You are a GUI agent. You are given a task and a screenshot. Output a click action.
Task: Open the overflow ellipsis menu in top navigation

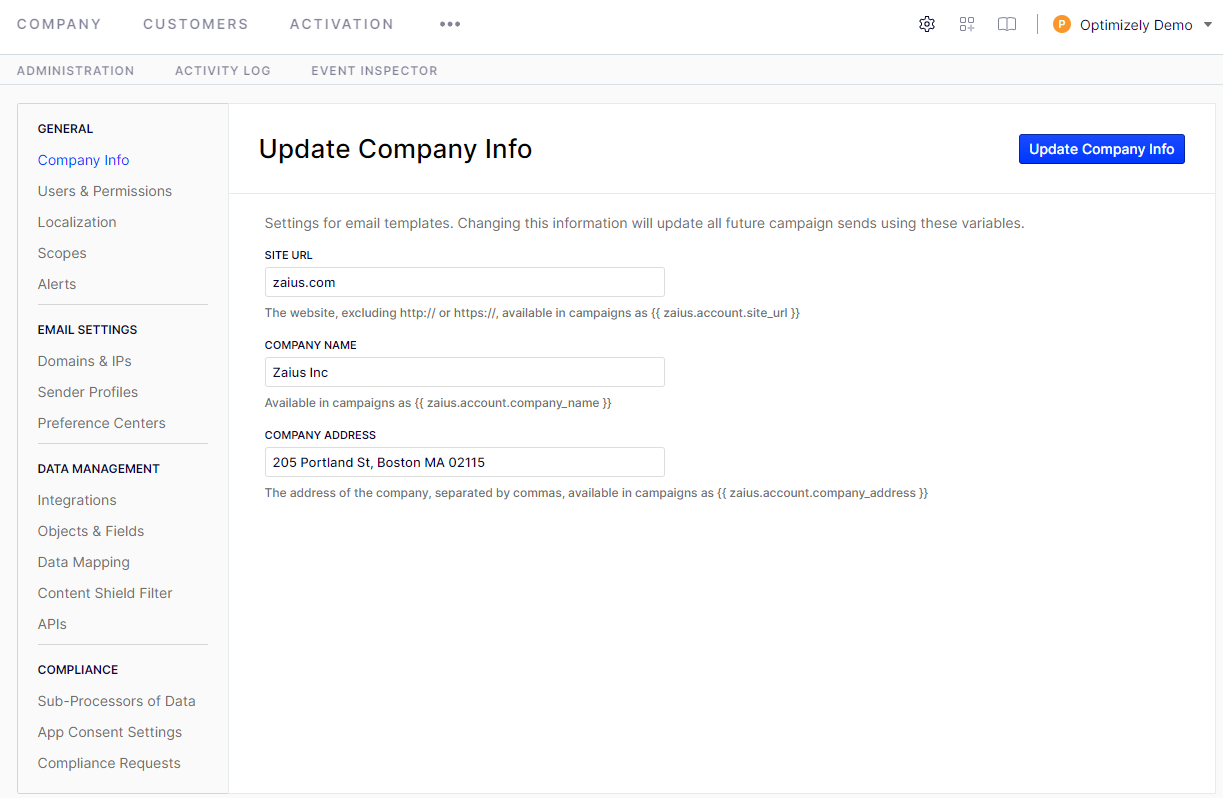449,25
